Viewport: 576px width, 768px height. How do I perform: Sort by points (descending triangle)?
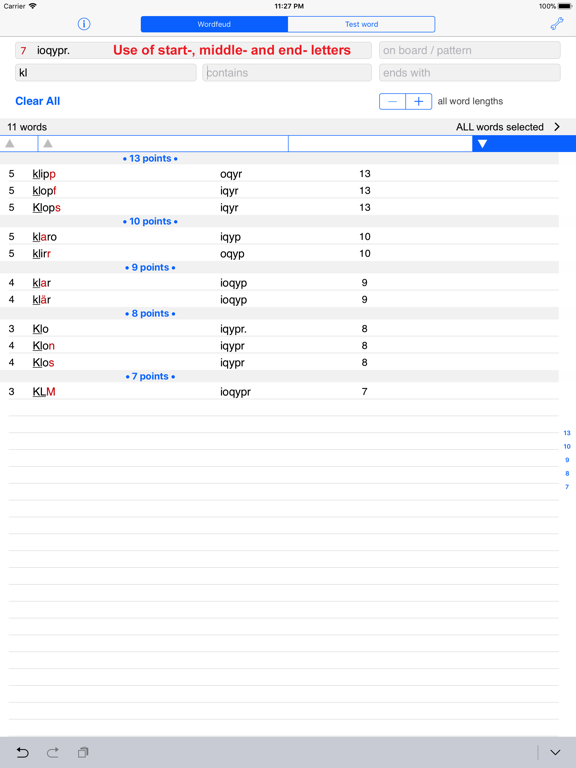[x=482, y=144]
